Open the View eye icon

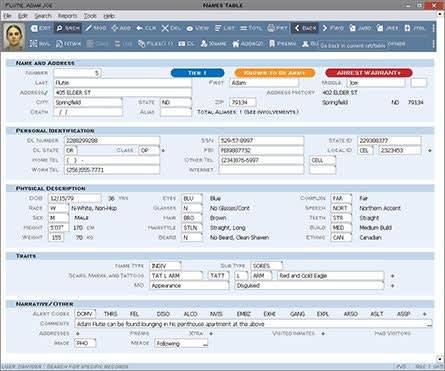coord(198,28)
